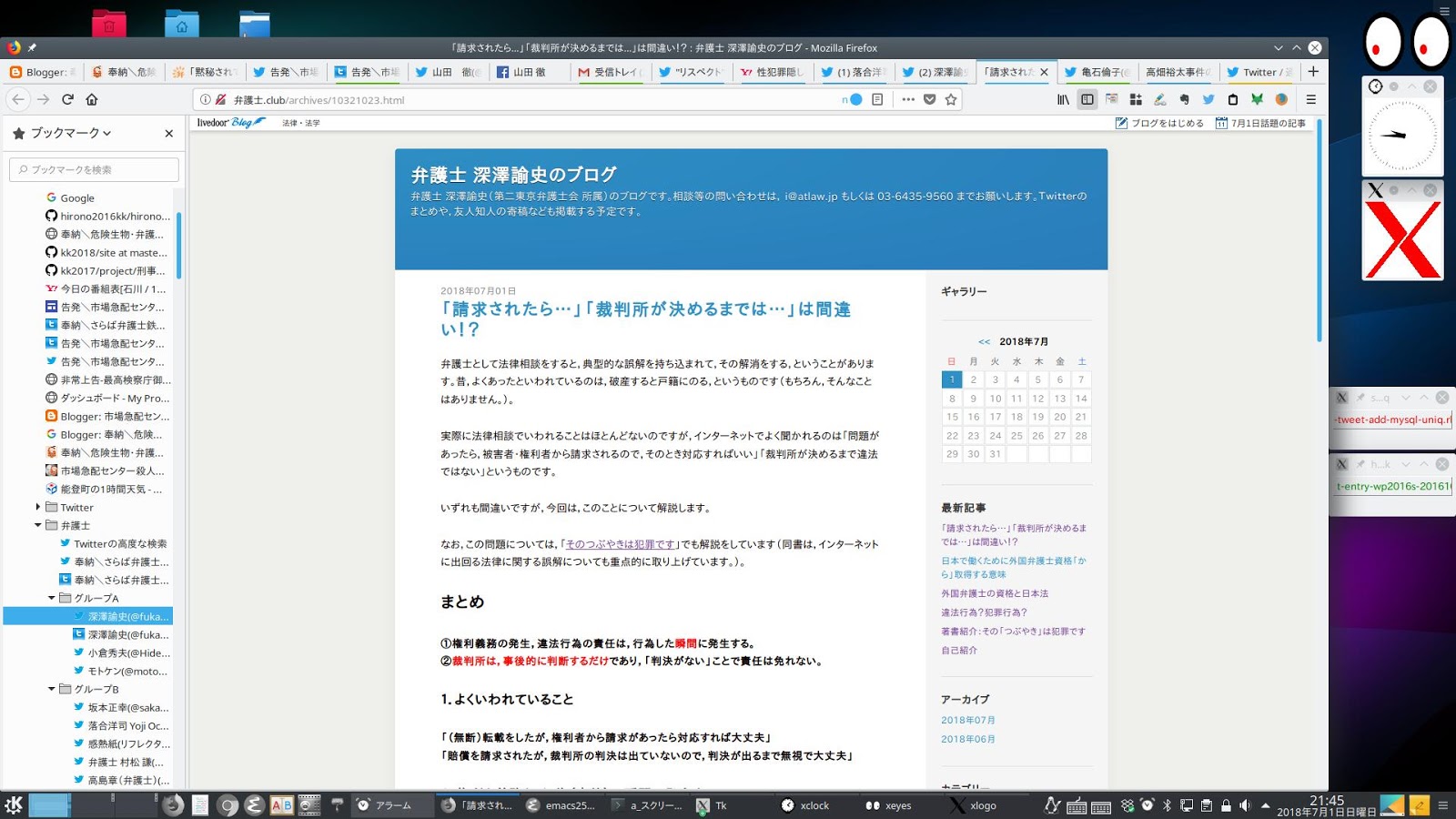Expand the Twitter bookmark folder
The image size is (1456, 819).
point(37,507)
